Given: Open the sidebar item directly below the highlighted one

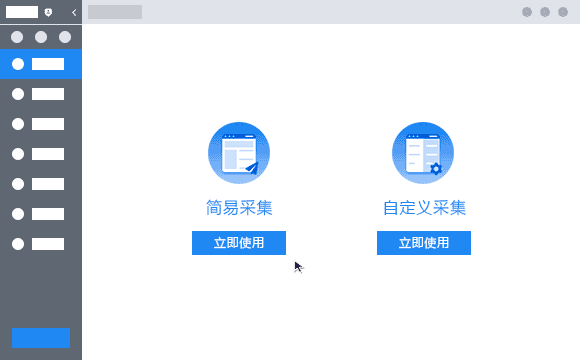Looking at the screenshot, I should coord(41,94).
